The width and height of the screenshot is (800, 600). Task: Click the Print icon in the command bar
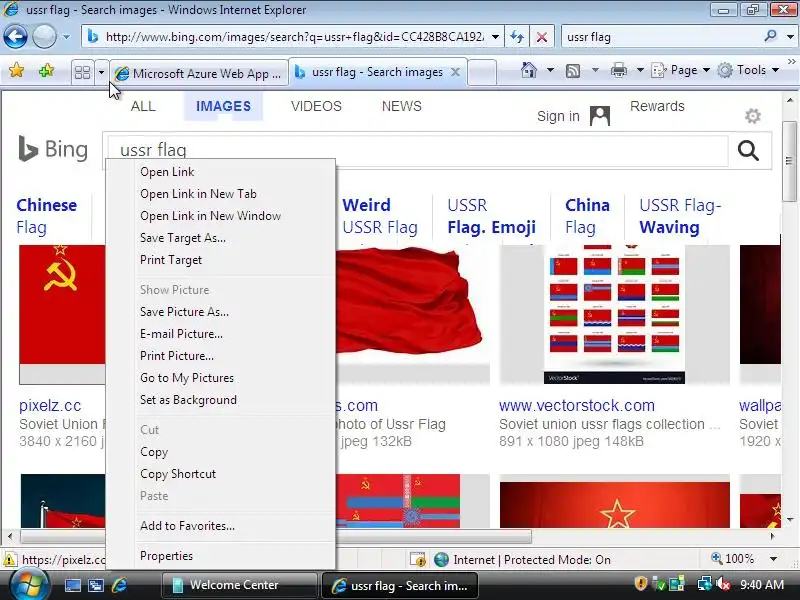618,70
